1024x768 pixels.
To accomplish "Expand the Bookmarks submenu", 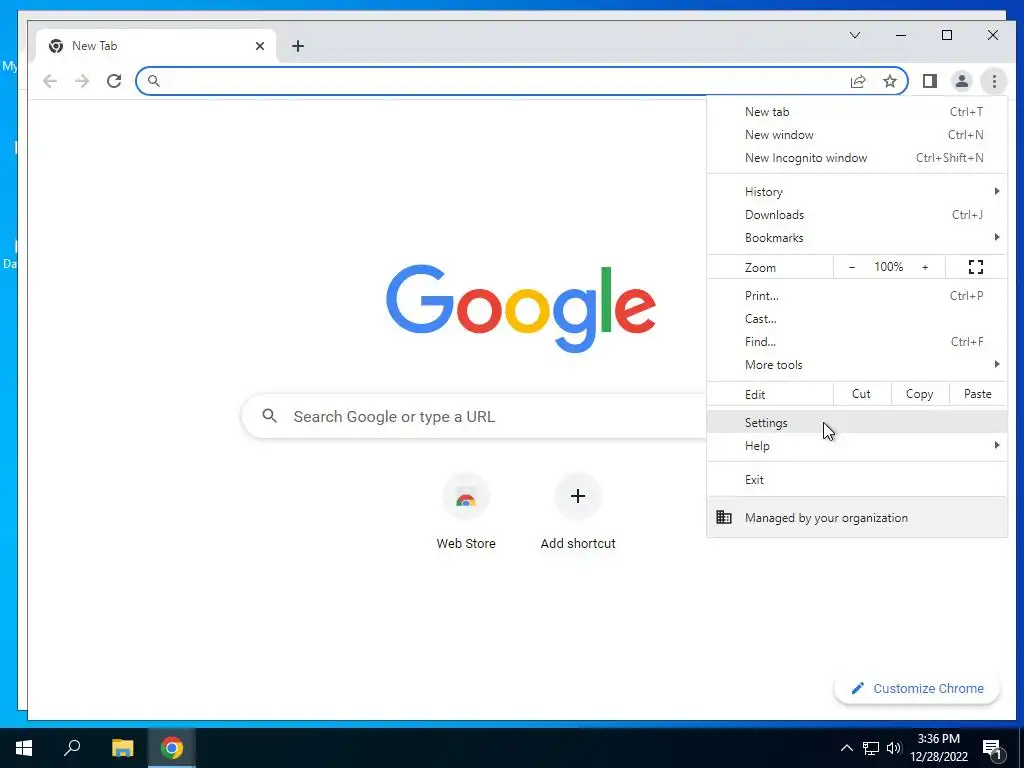I will 857,238.
